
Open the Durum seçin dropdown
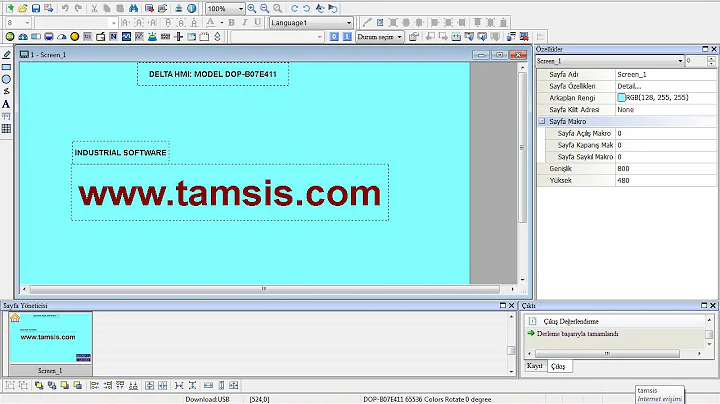click(x=399, y=37)
